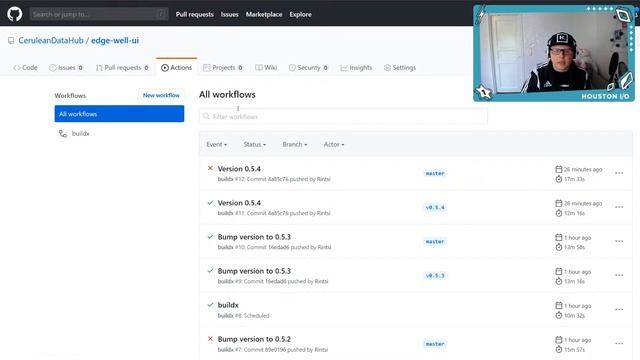The image size is (640, 360).
Task: Open Issues in top navigation
Action: coord(229,14)
